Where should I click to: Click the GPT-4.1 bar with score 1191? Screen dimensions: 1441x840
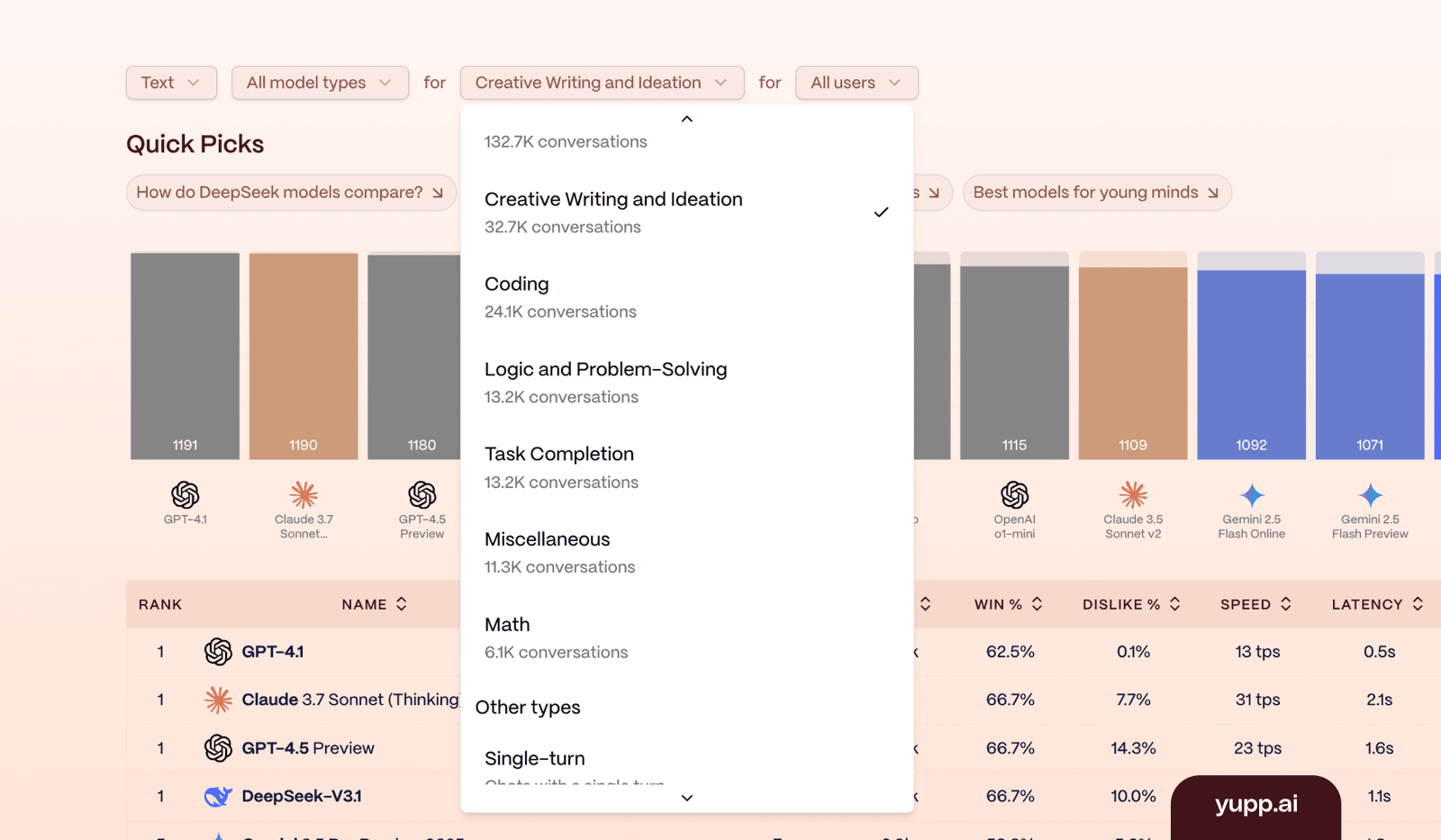(185, 356)
